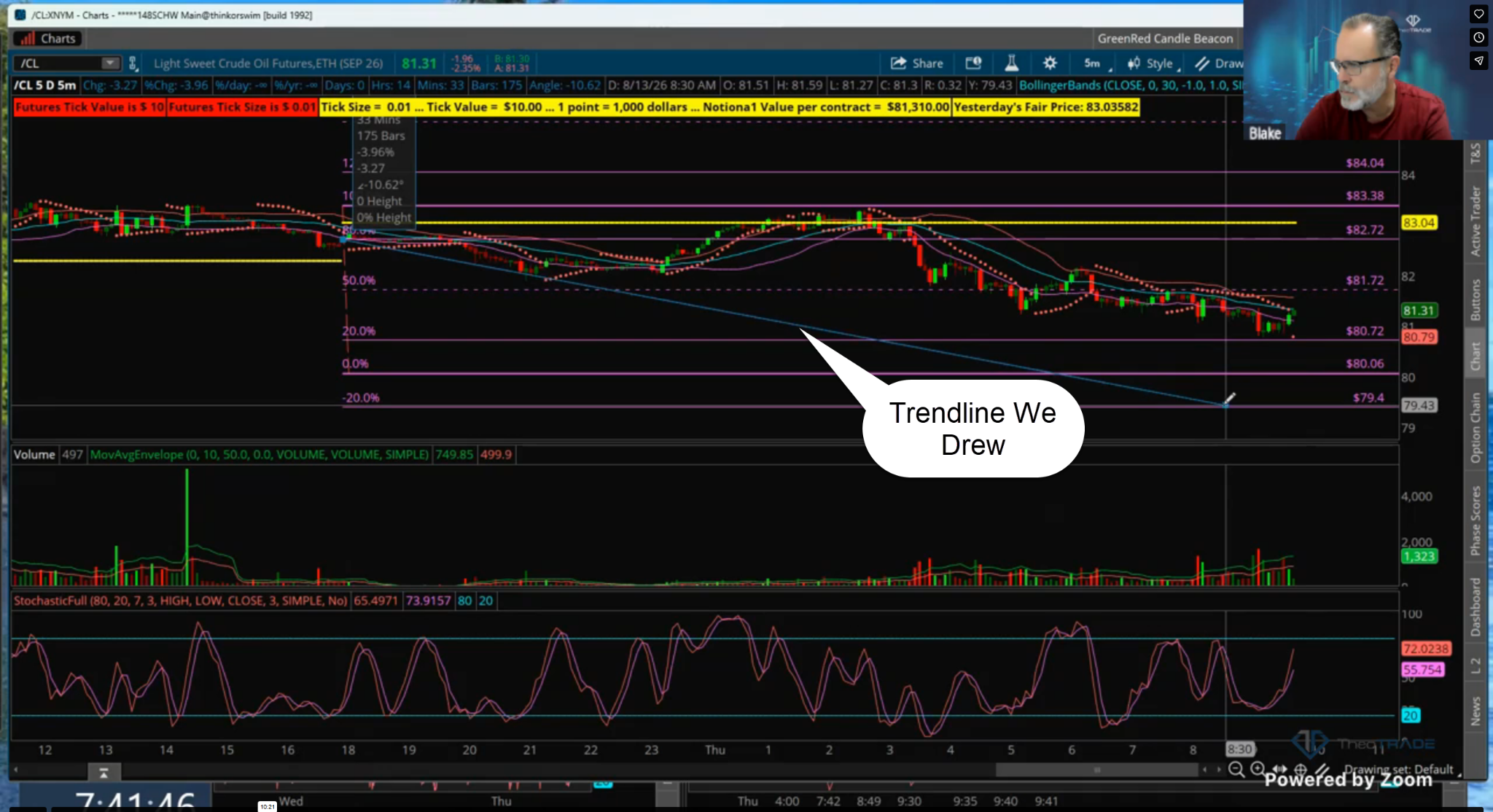The height and width of the screenshot is (812, 1493).
Task: Click the 50.0% Fibonacci percentage label
Action: click(x=359, y=281)
